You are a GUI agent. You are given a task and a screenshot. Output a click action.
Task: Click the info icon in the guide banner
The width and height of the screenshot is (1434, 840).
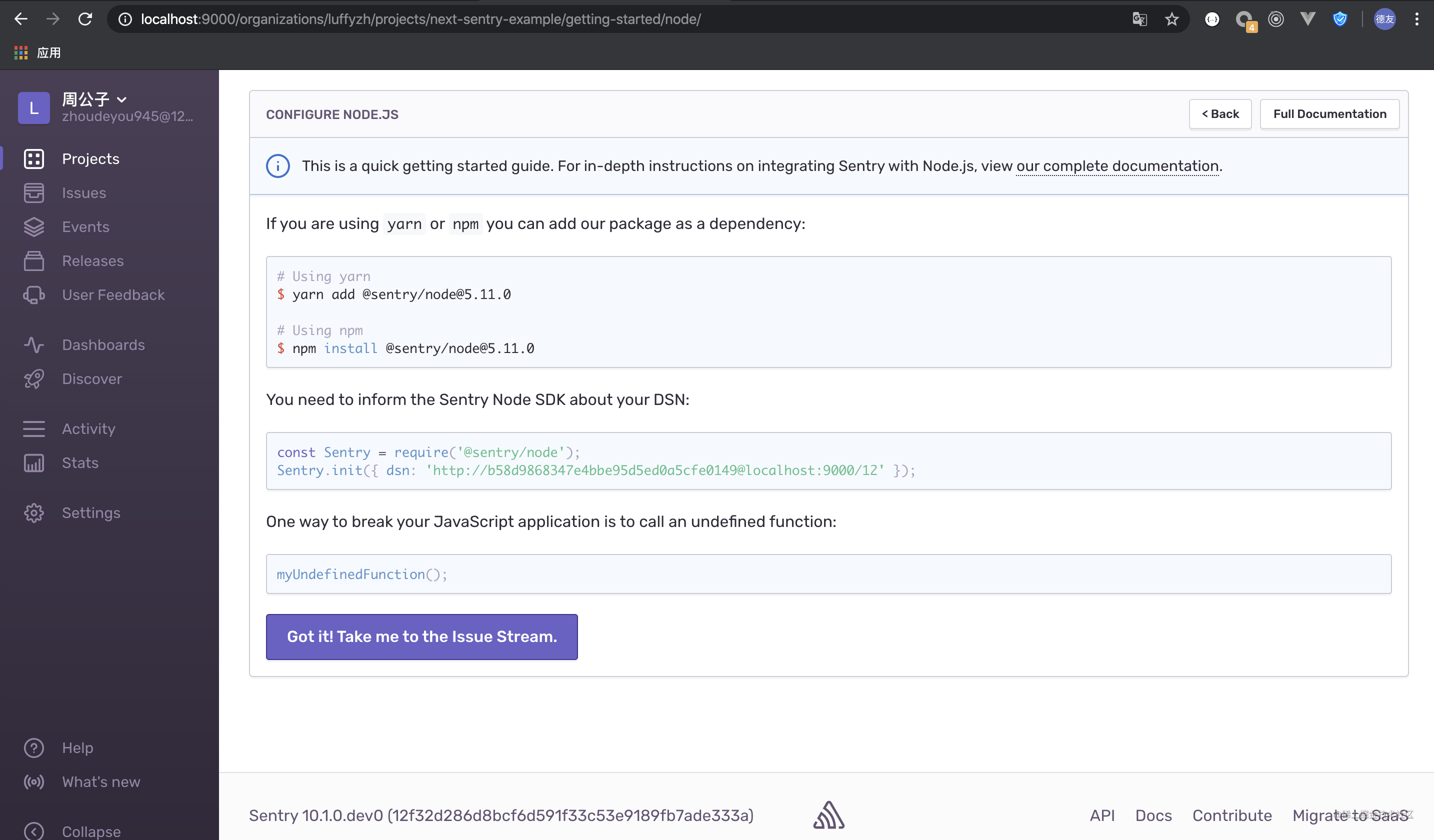277,165
